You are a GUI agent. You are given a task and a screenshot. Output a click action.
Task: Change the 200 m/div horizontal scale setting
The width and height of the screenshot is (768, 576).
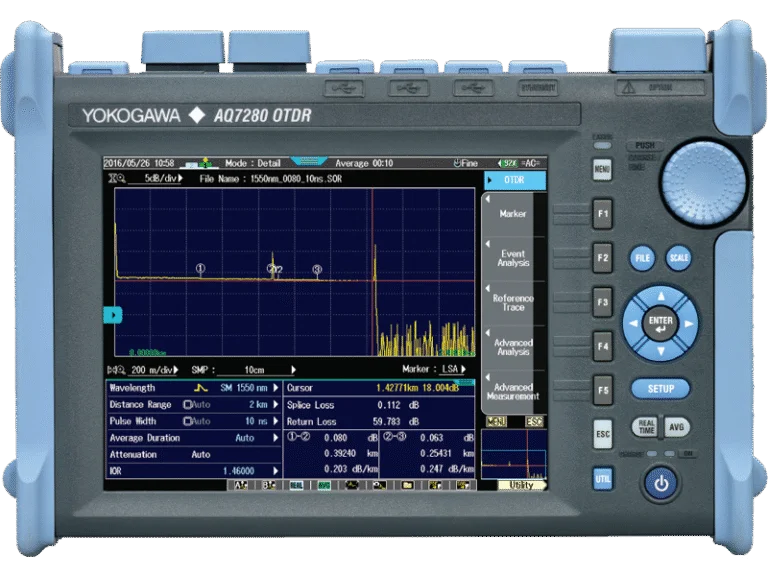click(x=153, y=370)
